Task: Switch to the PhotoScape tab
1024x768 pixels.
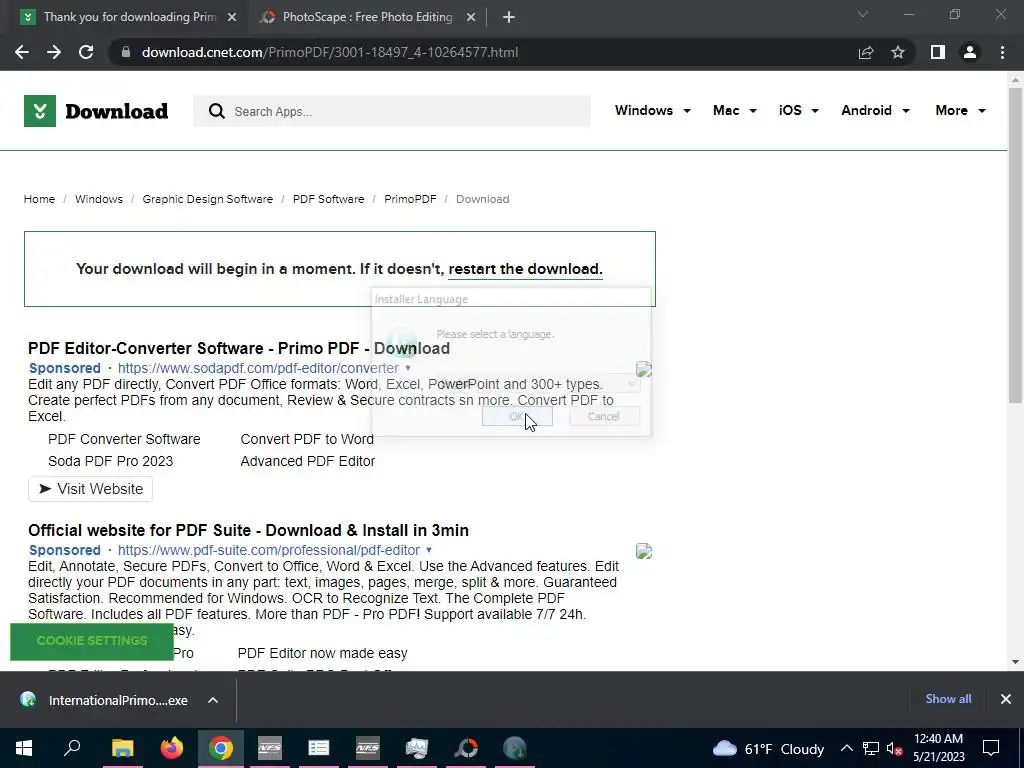Action: [367, 17]
